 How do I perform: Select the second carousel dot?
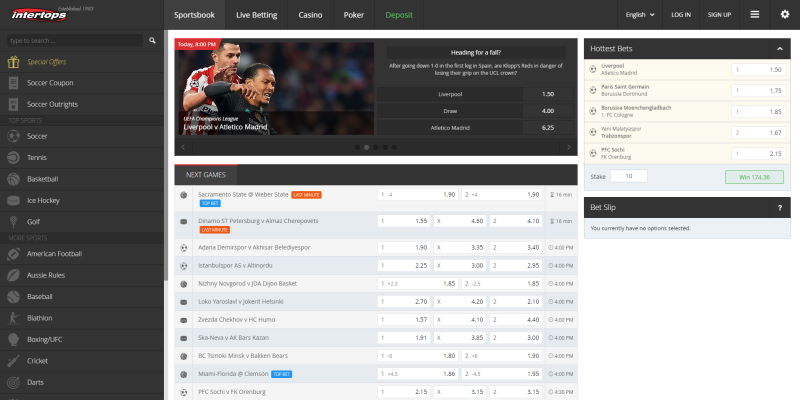tap(366, 147)
